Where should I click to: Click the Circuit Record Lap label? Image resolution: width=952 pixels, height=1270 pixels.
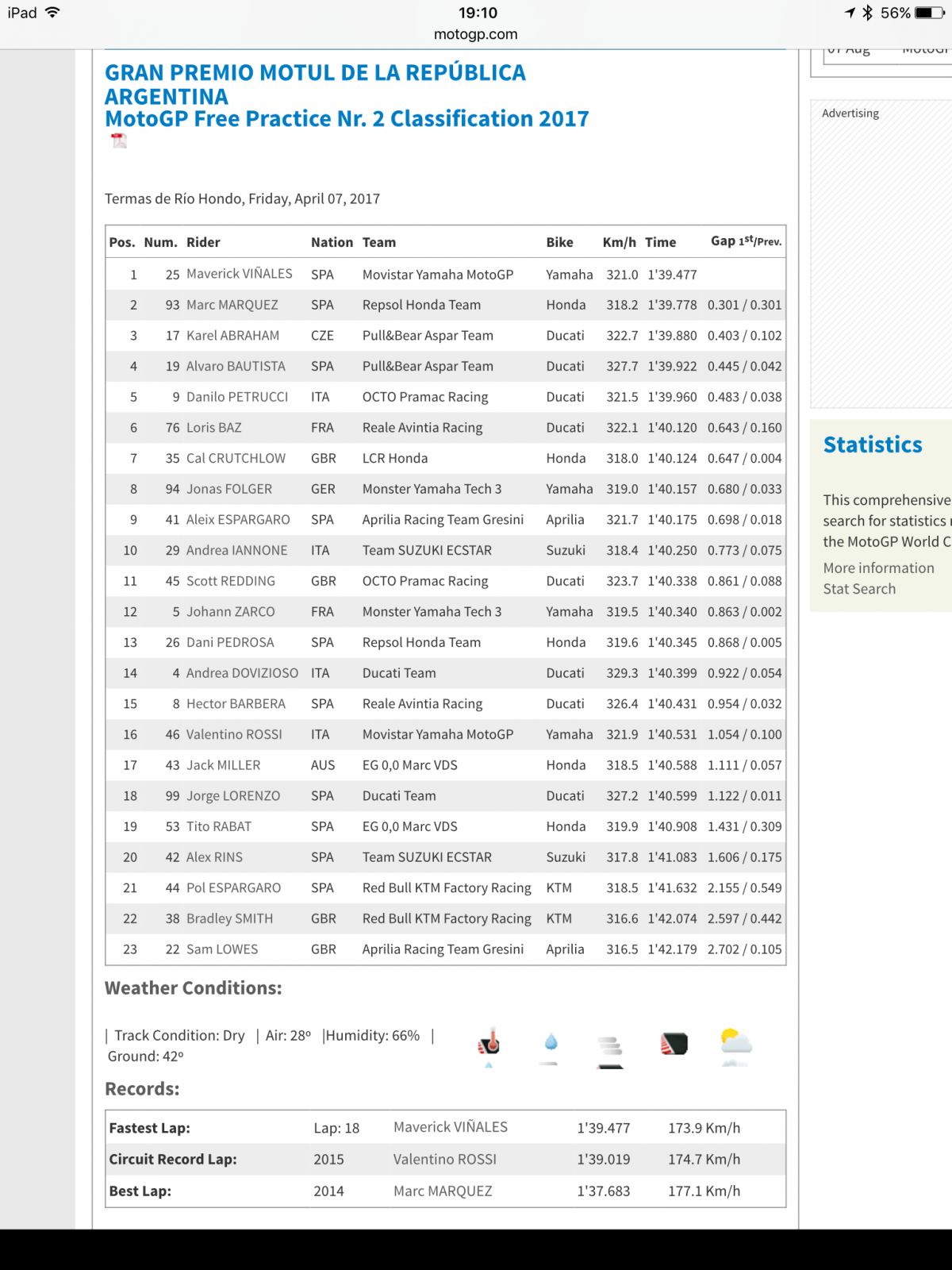(173, 1160)
